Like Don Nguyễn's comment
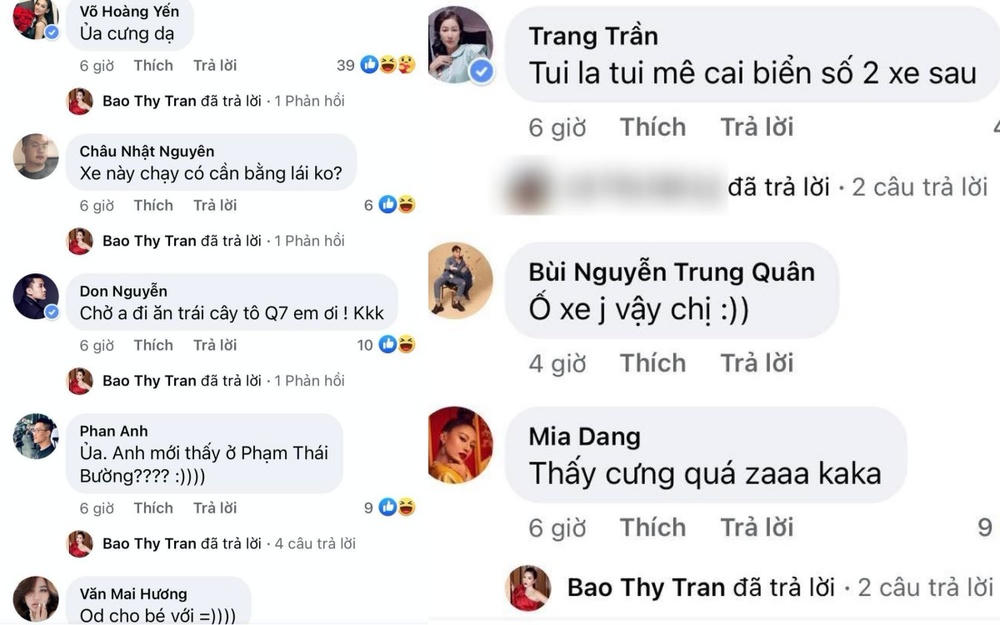 point(153,345)
